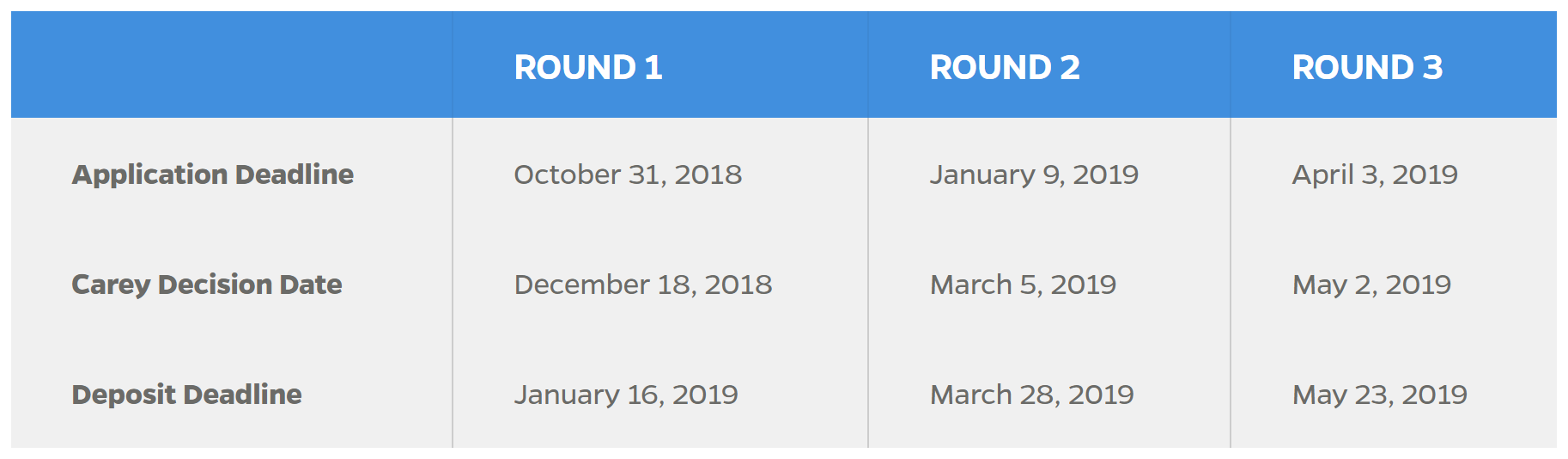Click the May 2, 2019 date
This screenshot has height=459, width=1568.
[1371, 285]
